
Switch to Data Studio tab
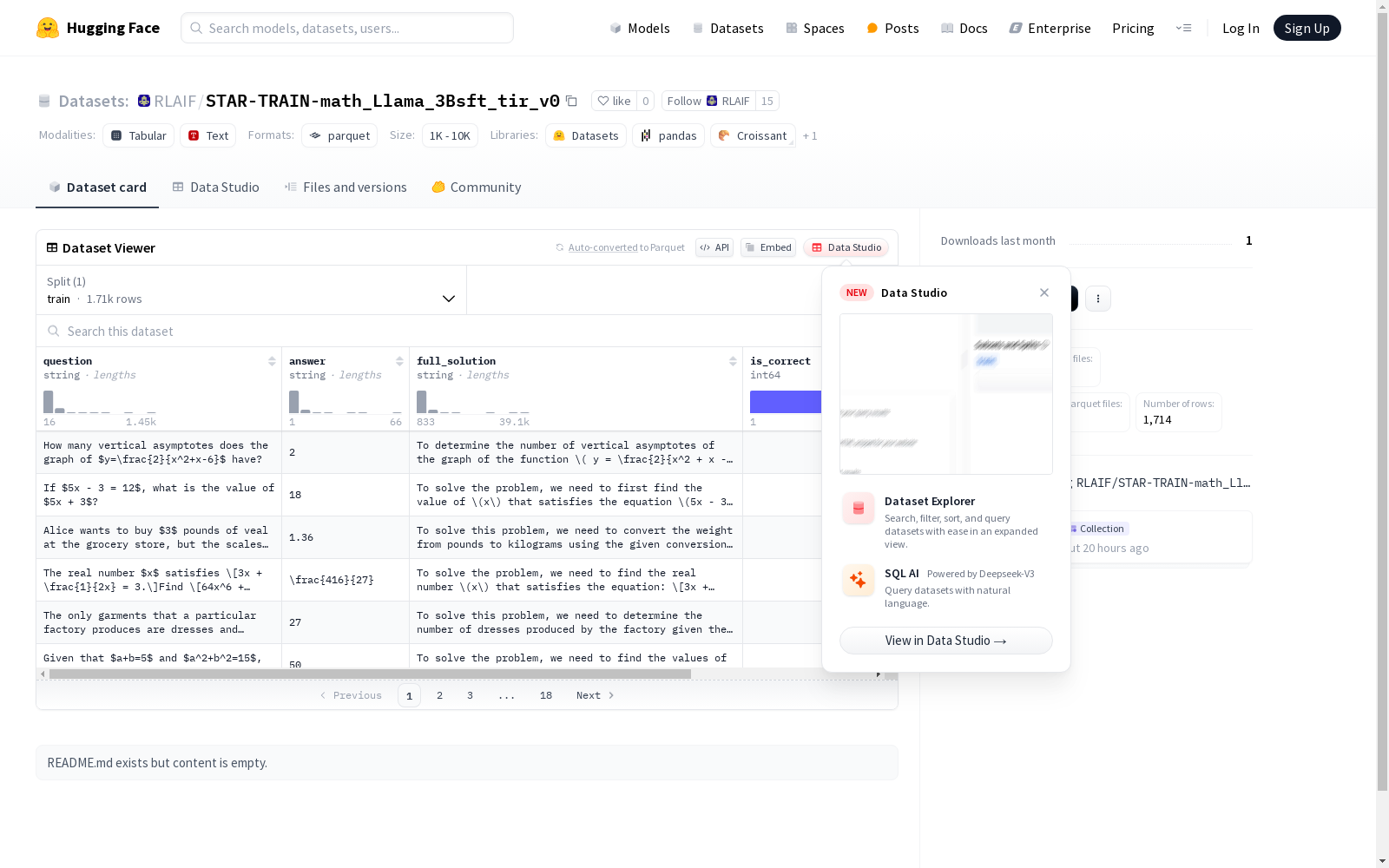click(x=215, y=187)
